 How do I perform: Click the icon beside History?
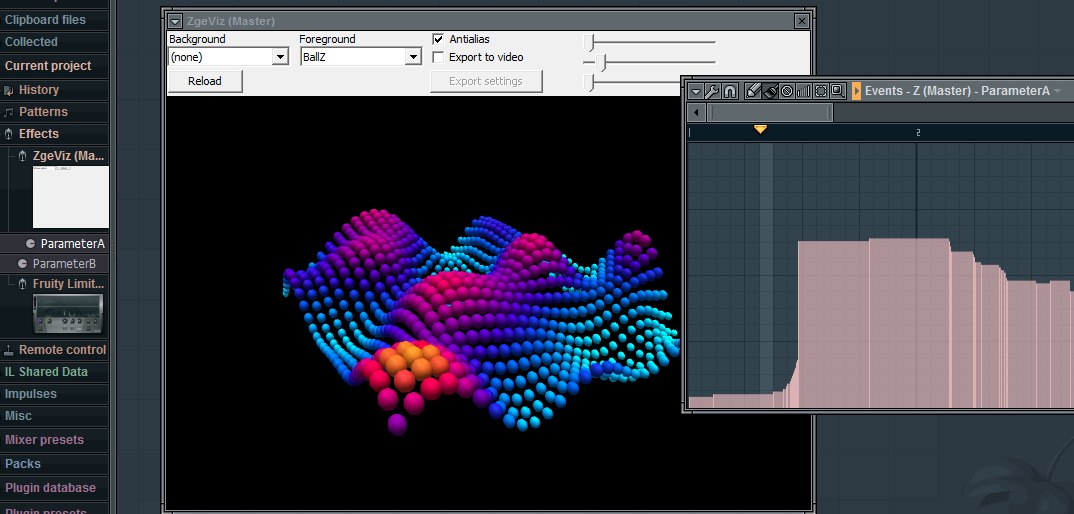(9, 90)
